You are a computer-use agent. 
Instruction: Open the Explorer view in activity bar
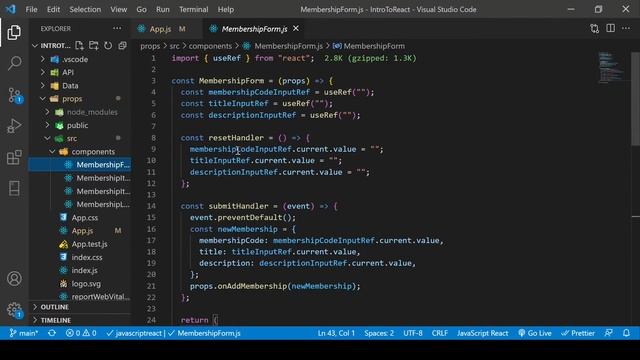point(14,32)
